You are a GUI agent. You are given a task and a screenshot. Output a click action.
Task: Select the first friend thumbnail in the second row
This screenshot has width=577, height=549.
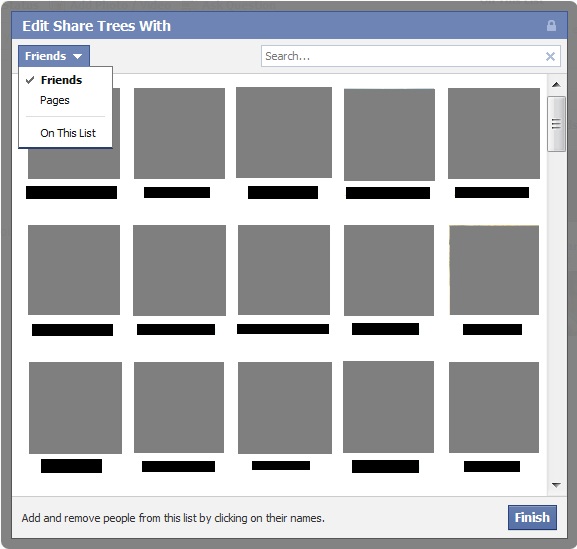(74, 270)
